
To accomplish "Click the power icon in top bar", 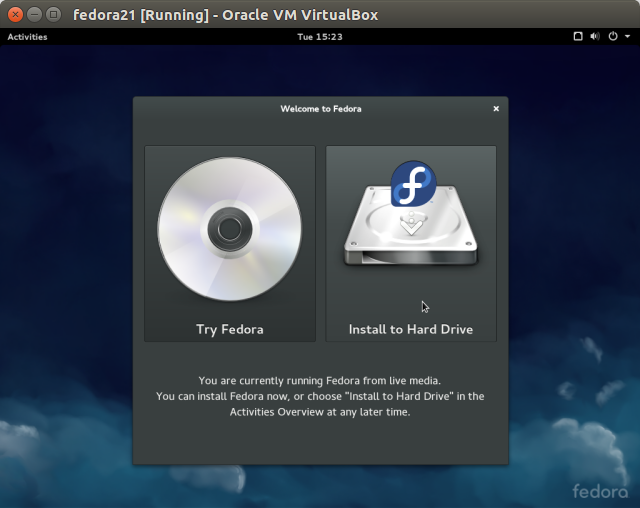I will 613,36.
